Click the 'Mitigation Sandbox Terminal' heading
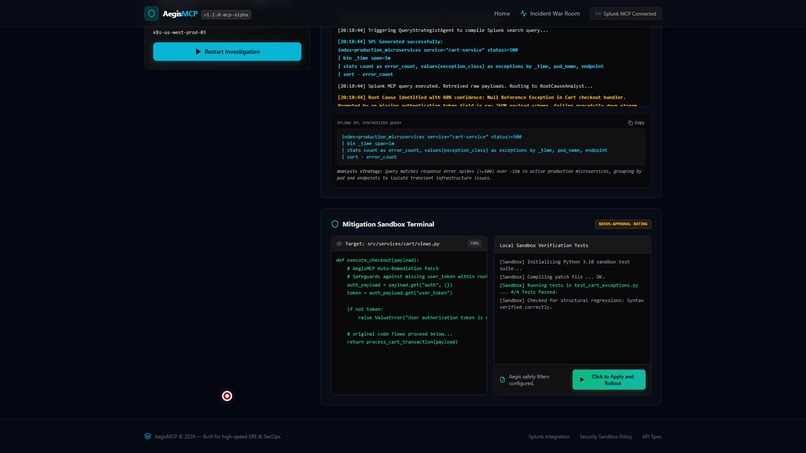Screen dimensions: 806x453 click(x=388, y=224)
